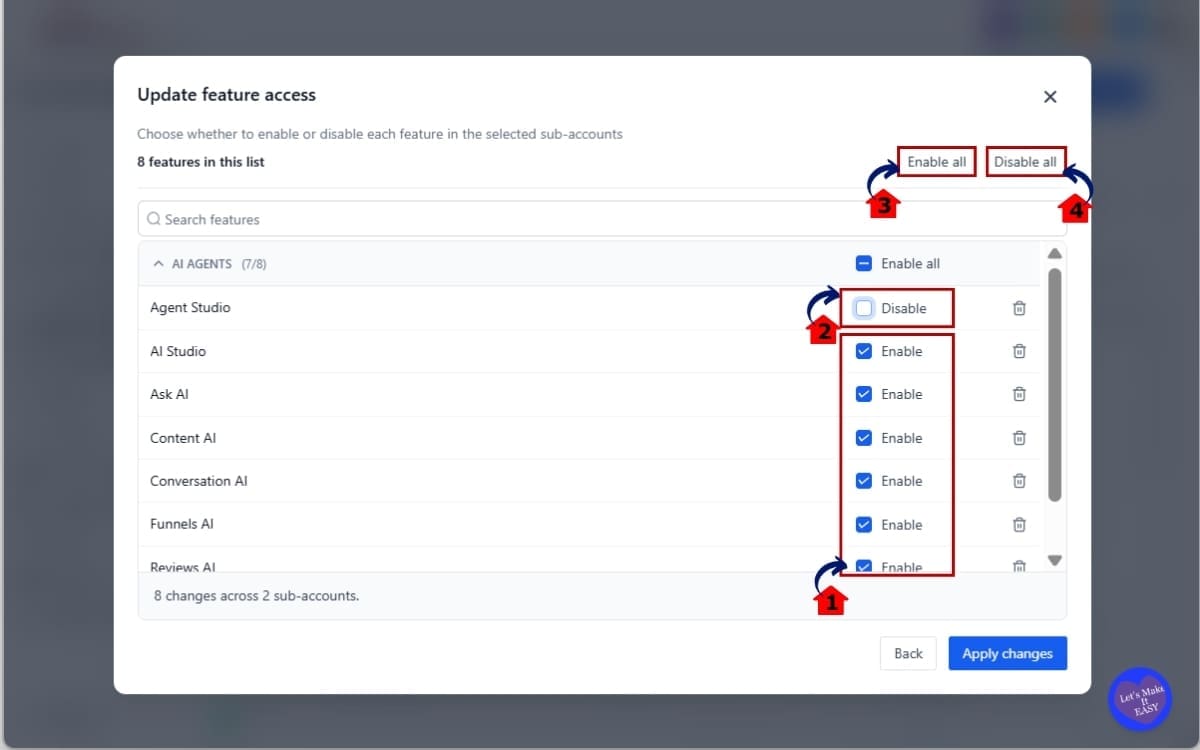The width and height of the screenshot is (1200, 750).
Task: Delete Conversation AI from the list
Action: 1019,481
